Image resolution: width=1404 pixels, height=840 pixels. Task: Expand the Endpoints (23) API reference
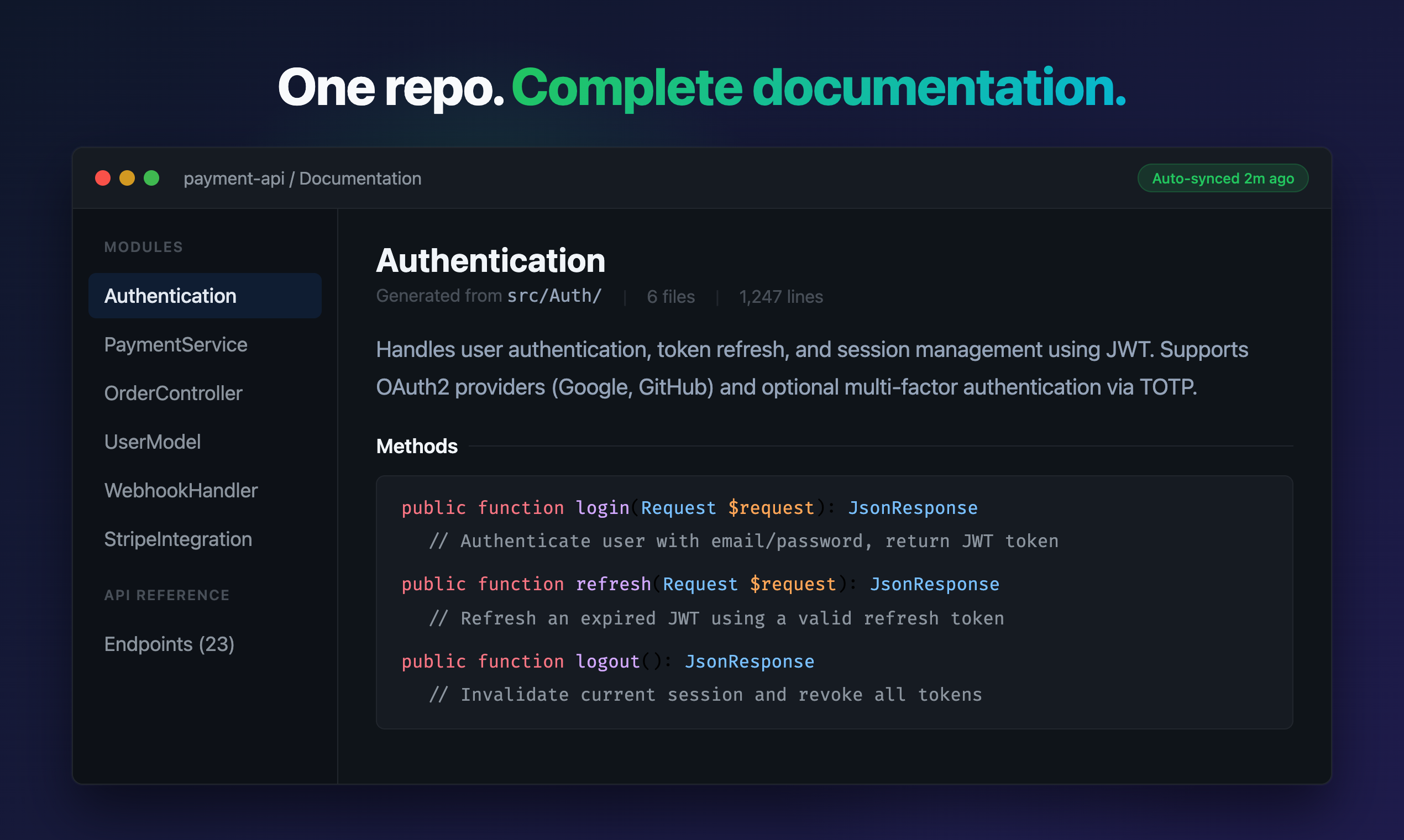169,644
